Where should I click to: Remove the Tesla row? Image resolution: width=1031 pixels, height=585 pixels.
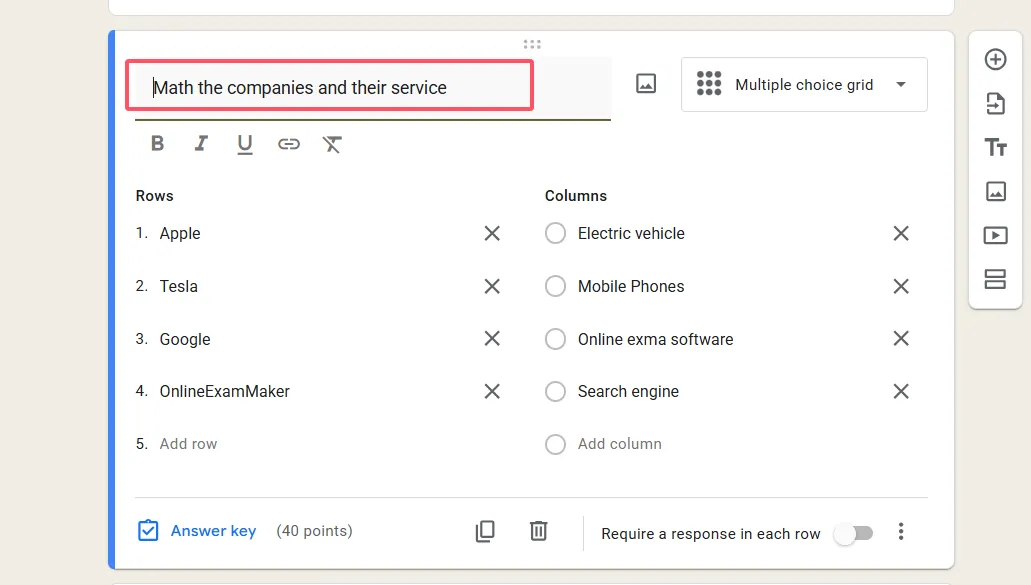pyautogui.click(x=492, y=286)
